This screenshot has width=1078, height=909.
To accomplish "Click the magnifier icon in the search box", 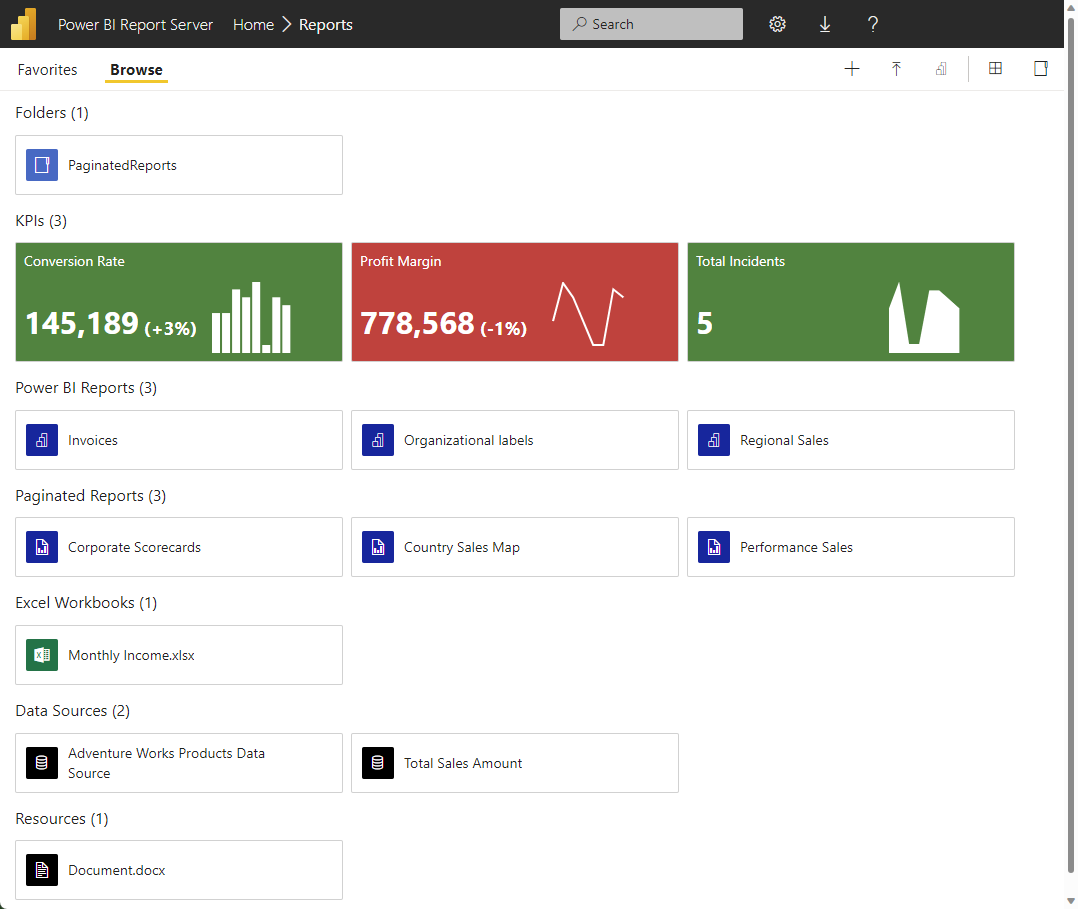I will click(580, 23).
